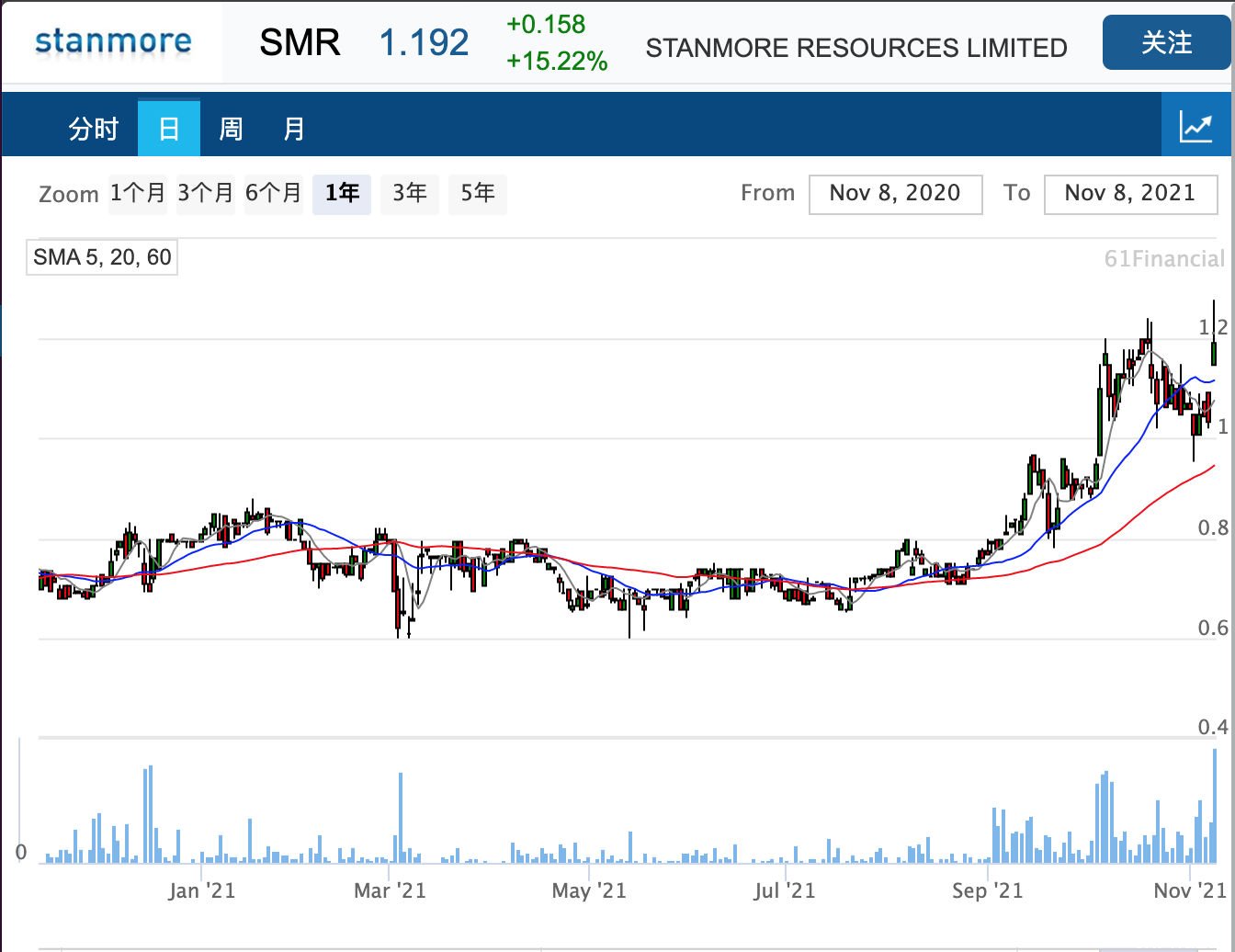Switch to 周 weekly chart tab
Image resolution: width=1235 pixels, height=952 pixels.
pos(231,129)
